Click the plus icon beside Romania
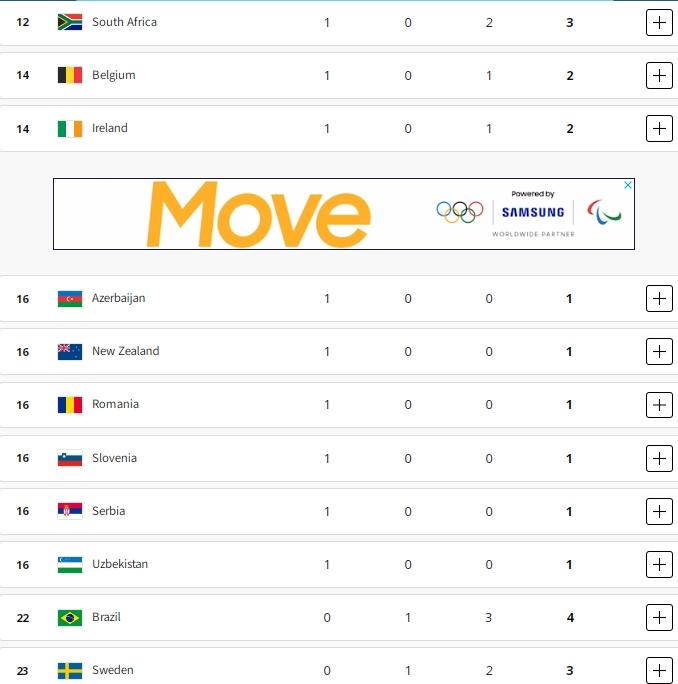This screenshot has width=678, height=684. (x=659, y=405)
